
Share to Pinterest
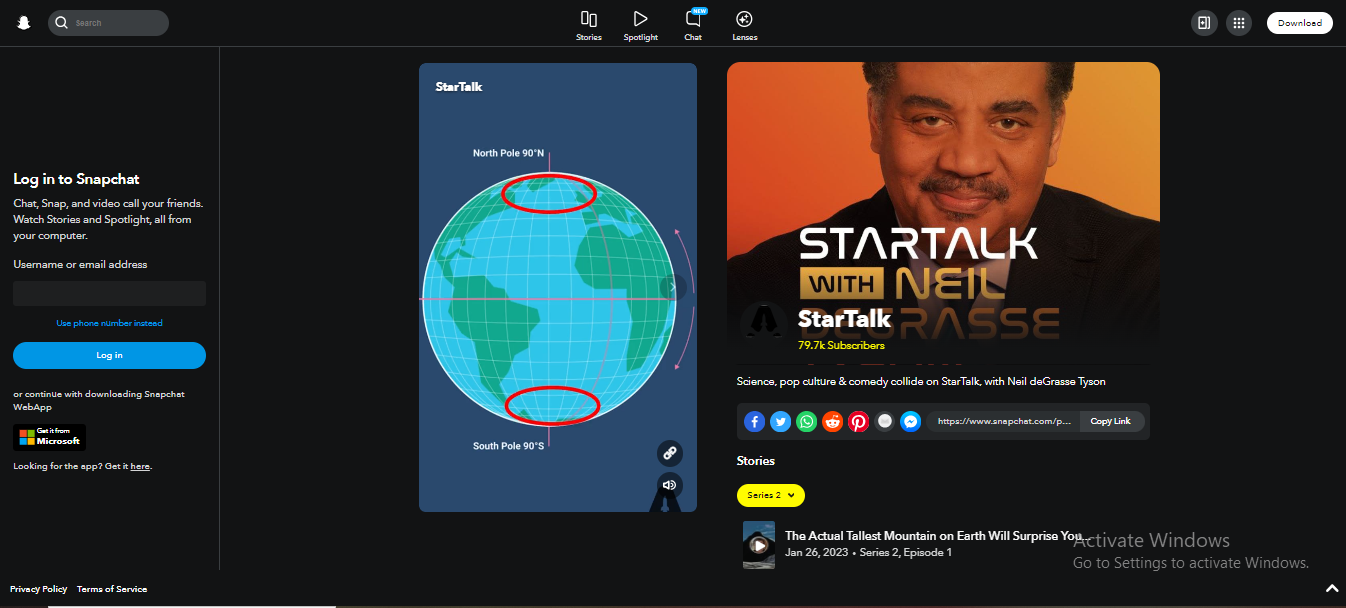[x=859, y=422]
